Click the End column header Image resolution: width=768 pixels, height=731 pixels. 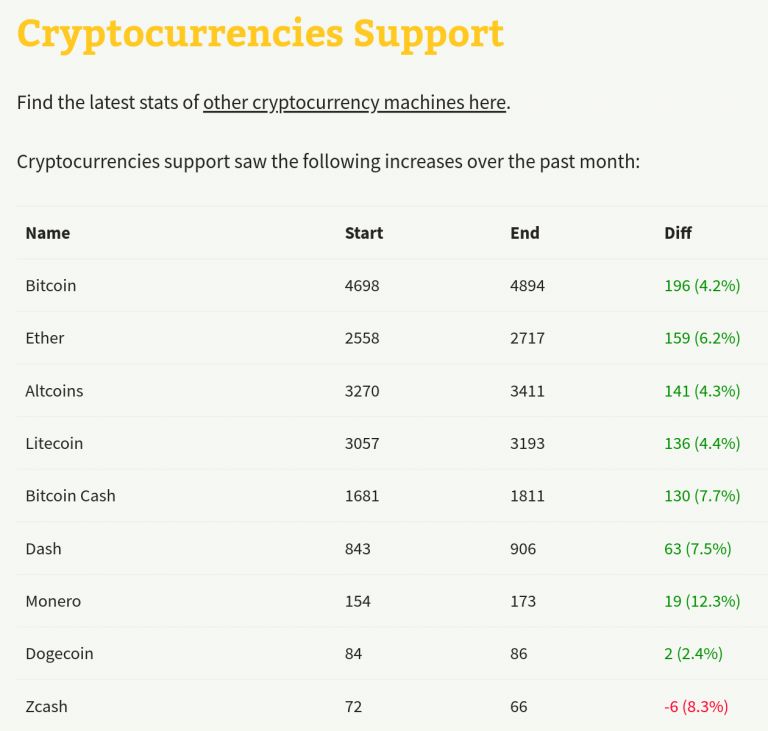pos(525,233)
